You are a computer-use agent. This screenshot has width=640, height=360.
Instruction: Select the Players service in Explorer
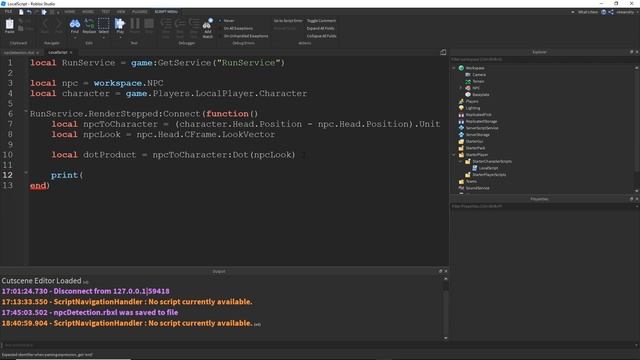[471, 101]
